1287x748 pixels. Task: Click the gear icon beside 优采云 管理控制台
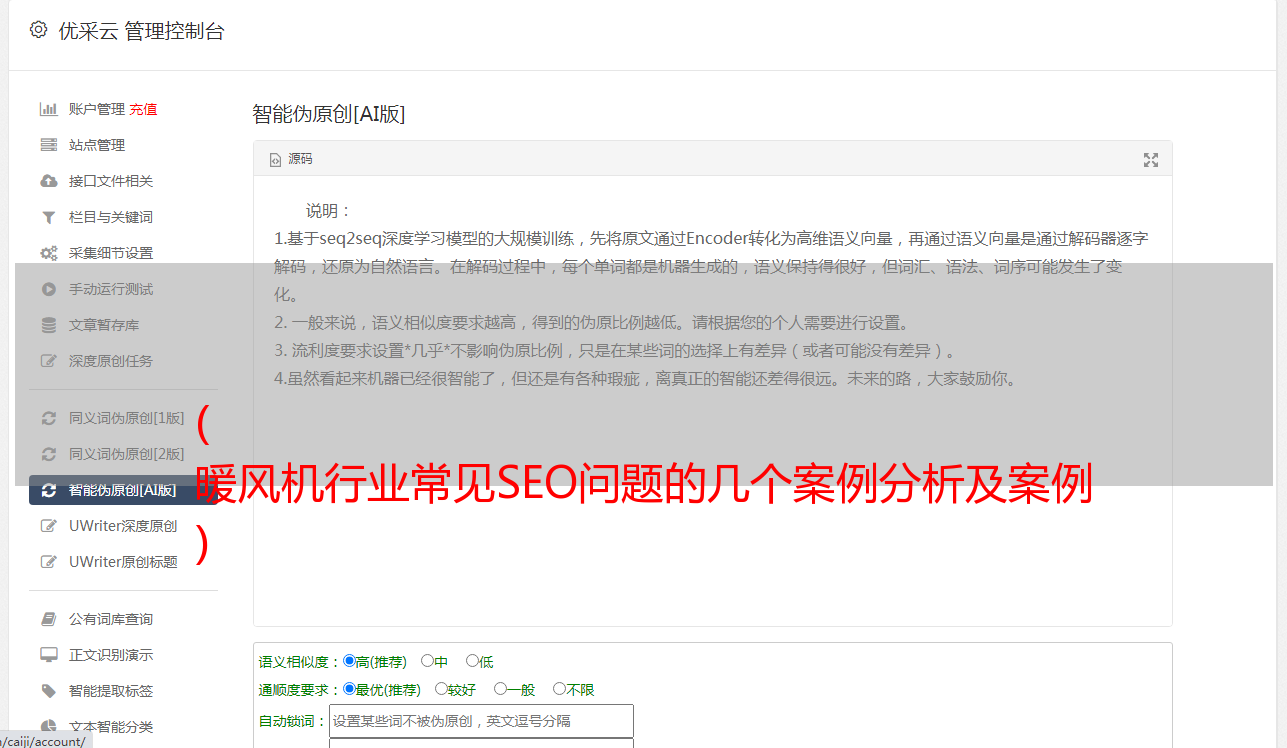tap(38, 30)
